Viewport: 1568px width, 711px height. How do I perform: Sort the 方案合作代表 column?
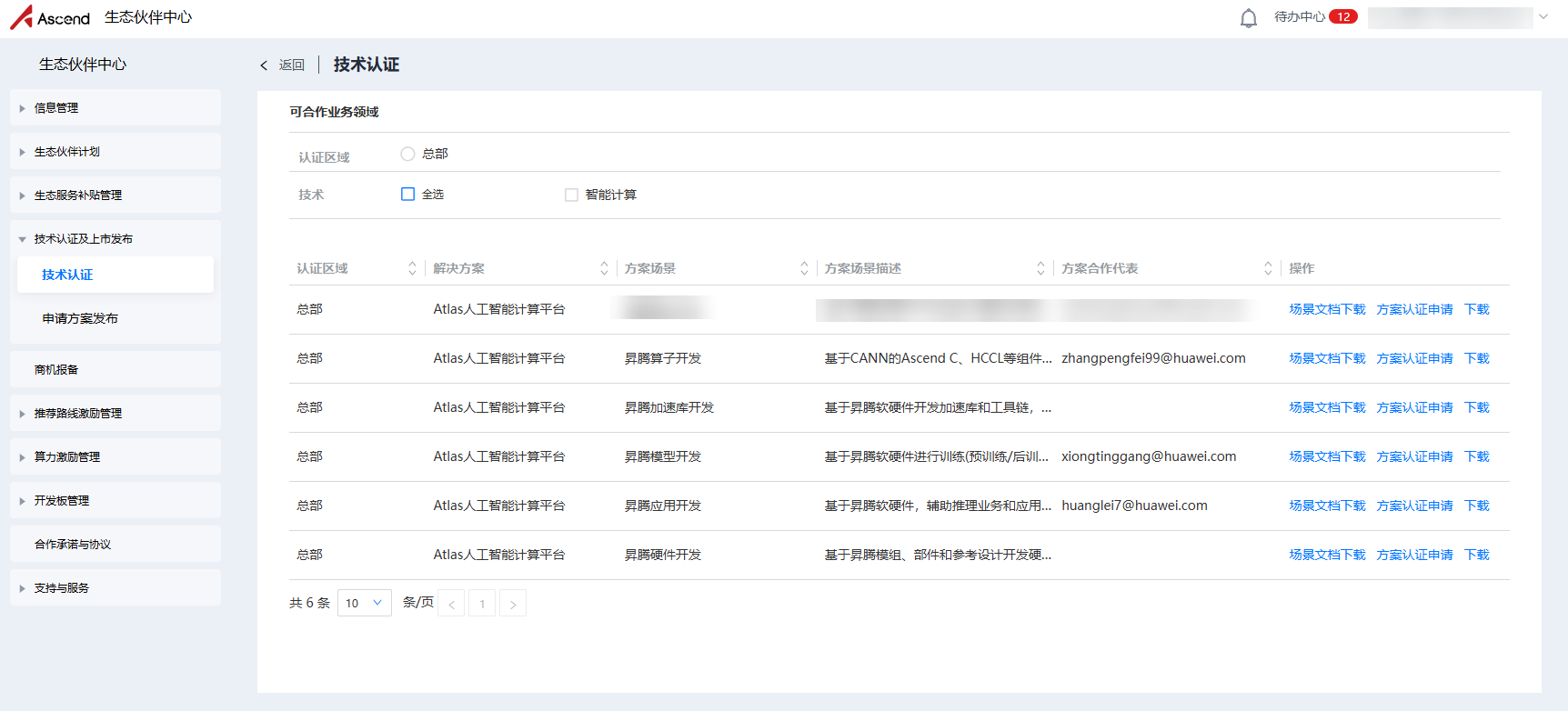(x=1268, y=268)
